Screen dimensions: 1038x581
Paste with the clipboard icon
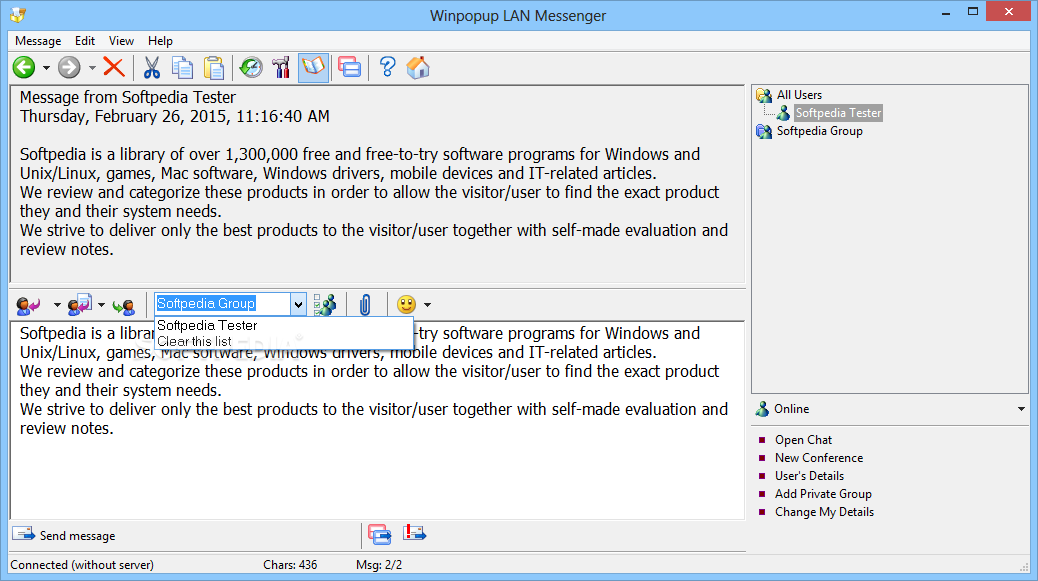214,67
